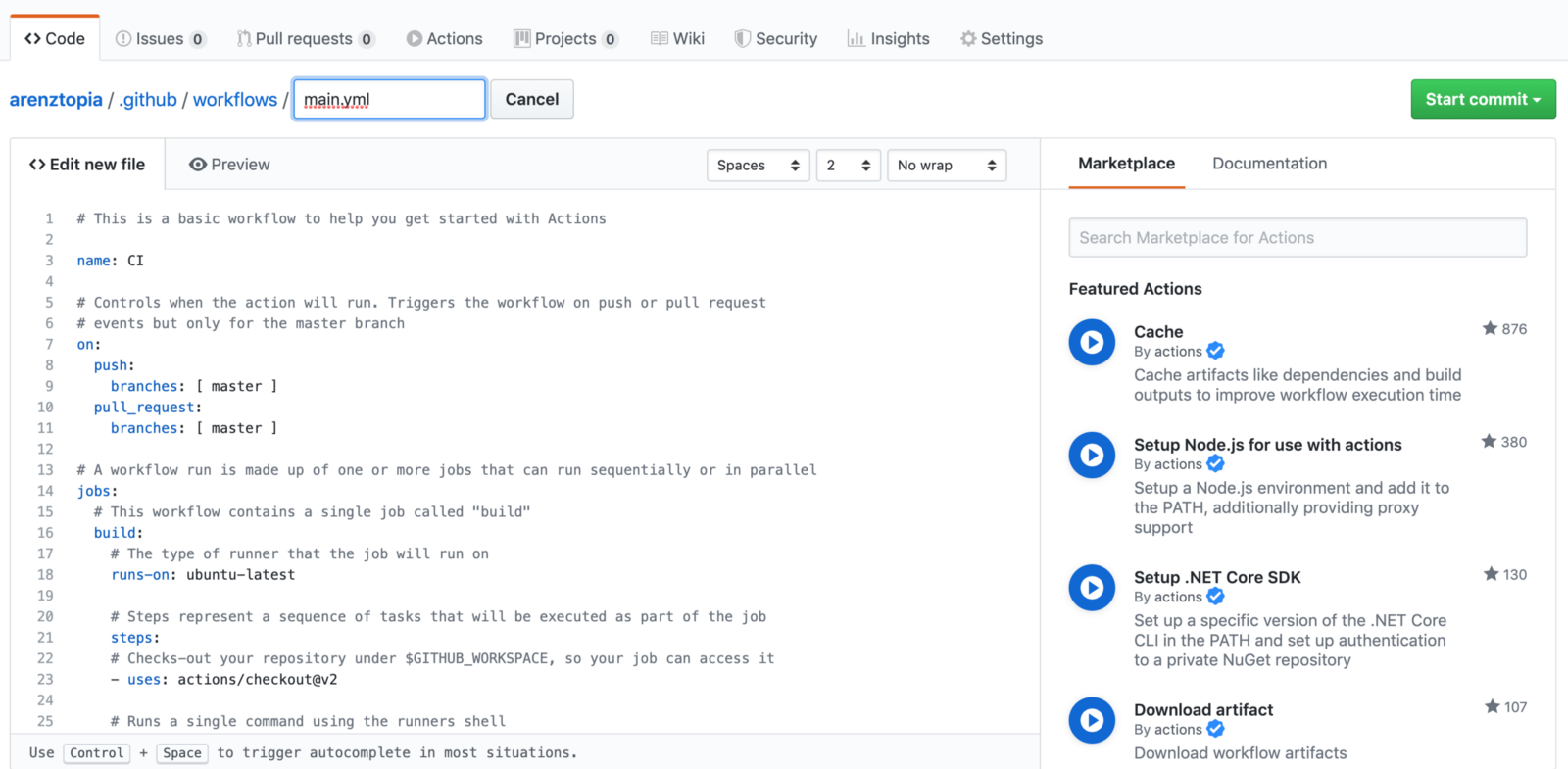Click line number 14 in gutter
This screenshot has width=1568, height=769.
[45, 491]
